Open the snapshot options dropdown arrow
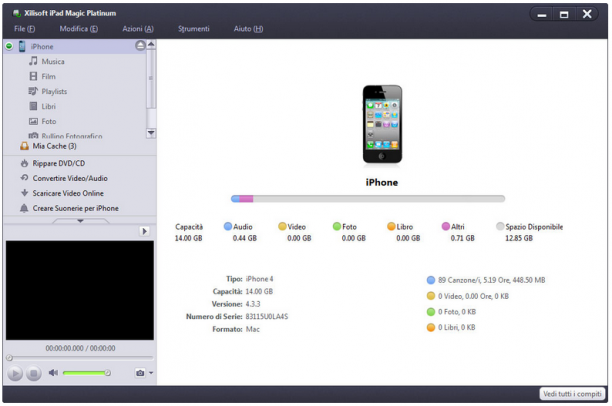 [151, 373]
